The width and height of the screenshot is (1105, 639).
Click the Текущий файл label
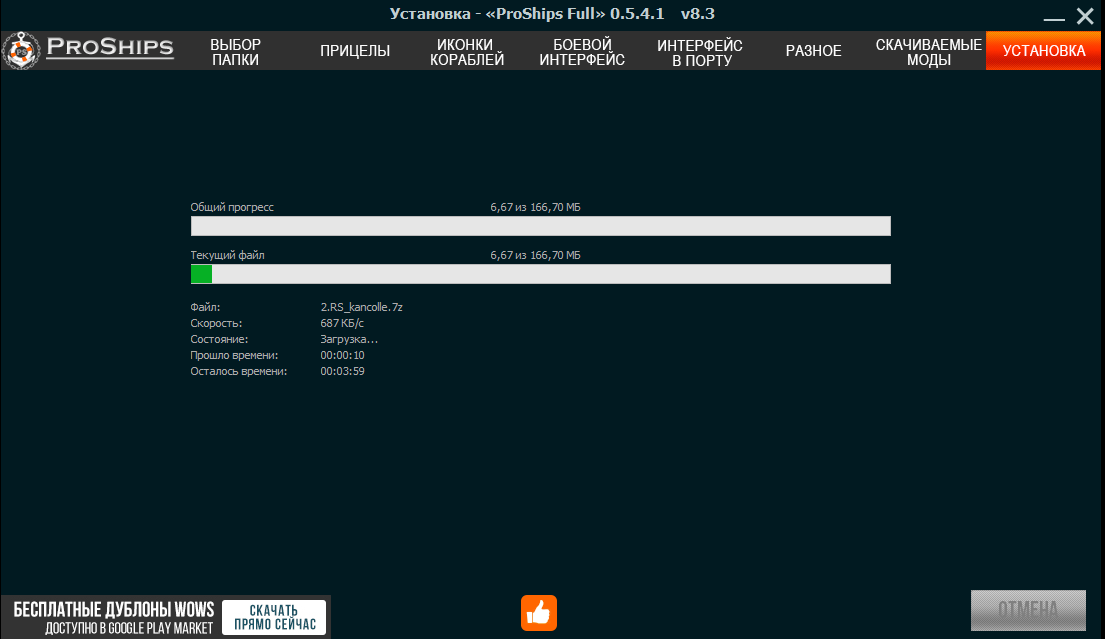click(x=227, y=255)
